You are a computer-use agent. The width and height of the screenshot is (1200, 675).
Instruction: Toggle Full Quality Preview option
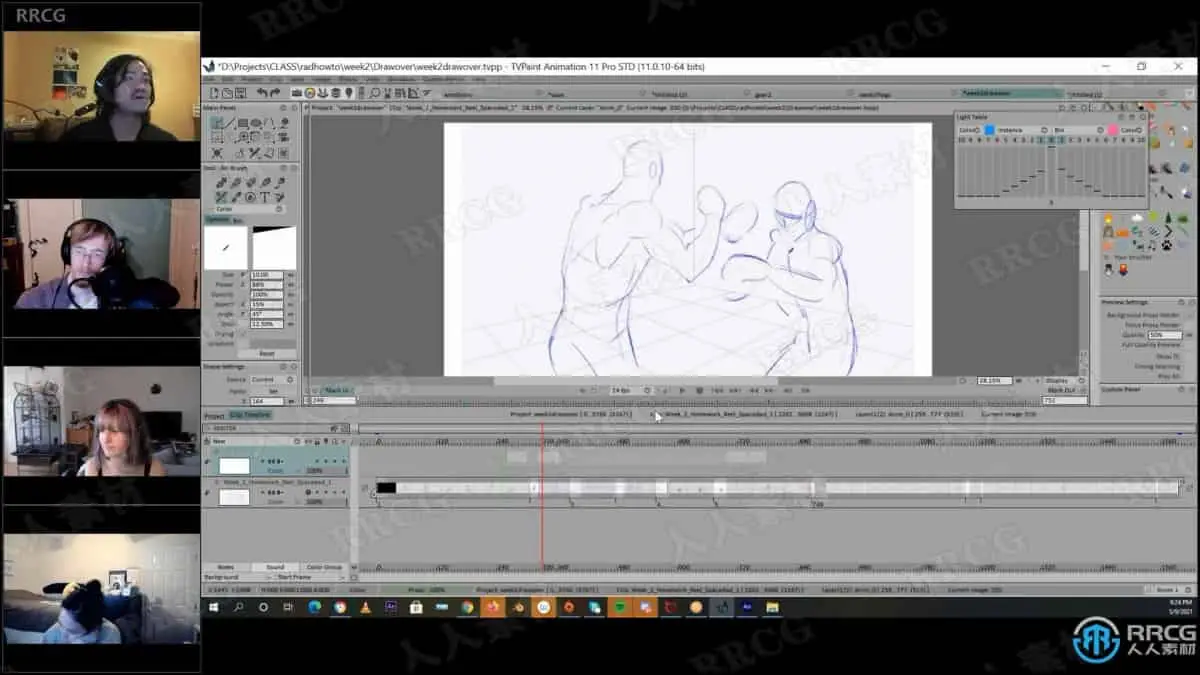(x=1150, y=345)
